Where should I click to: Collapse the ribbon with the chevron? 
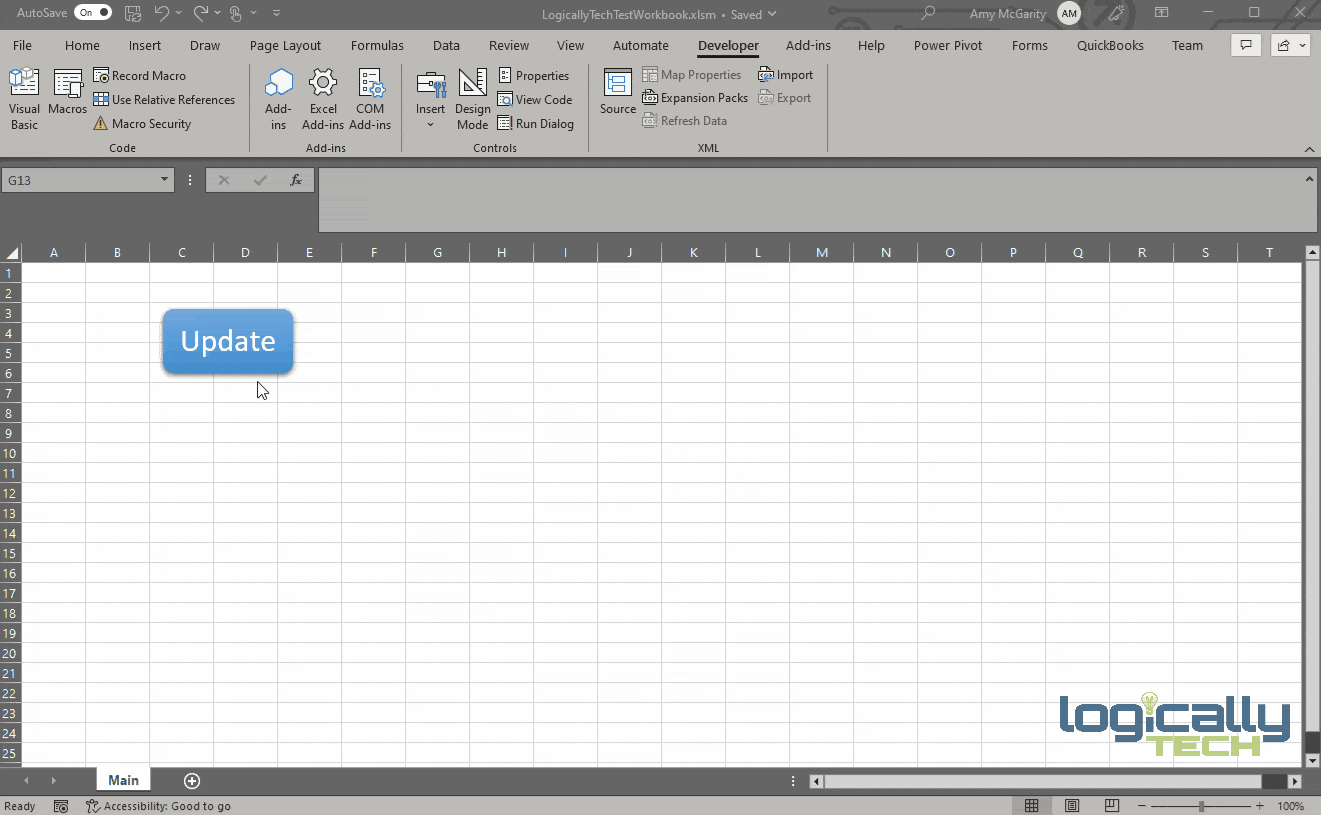click(1309, 150)
